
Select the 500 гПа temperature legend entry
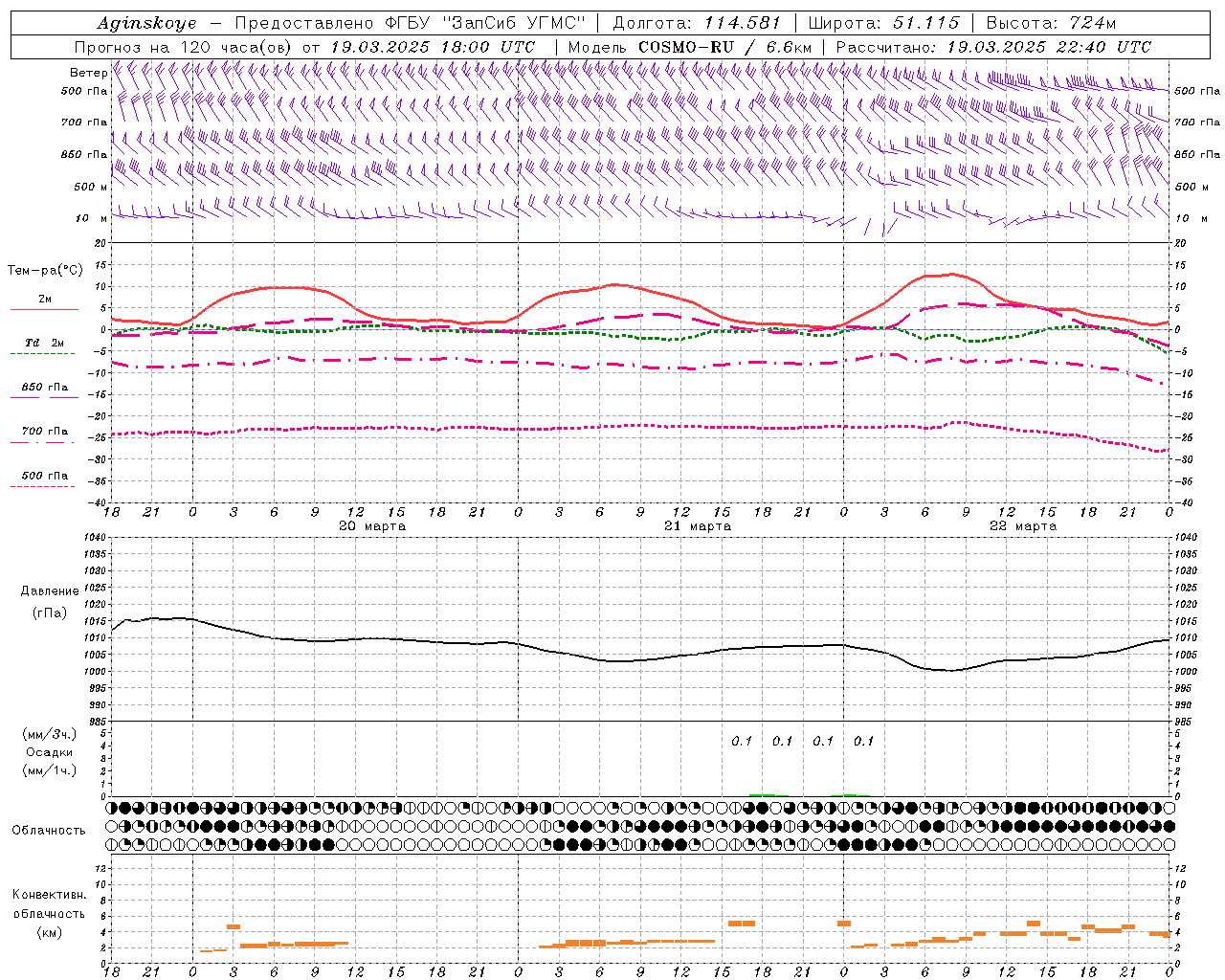click(x=45, y=476)
